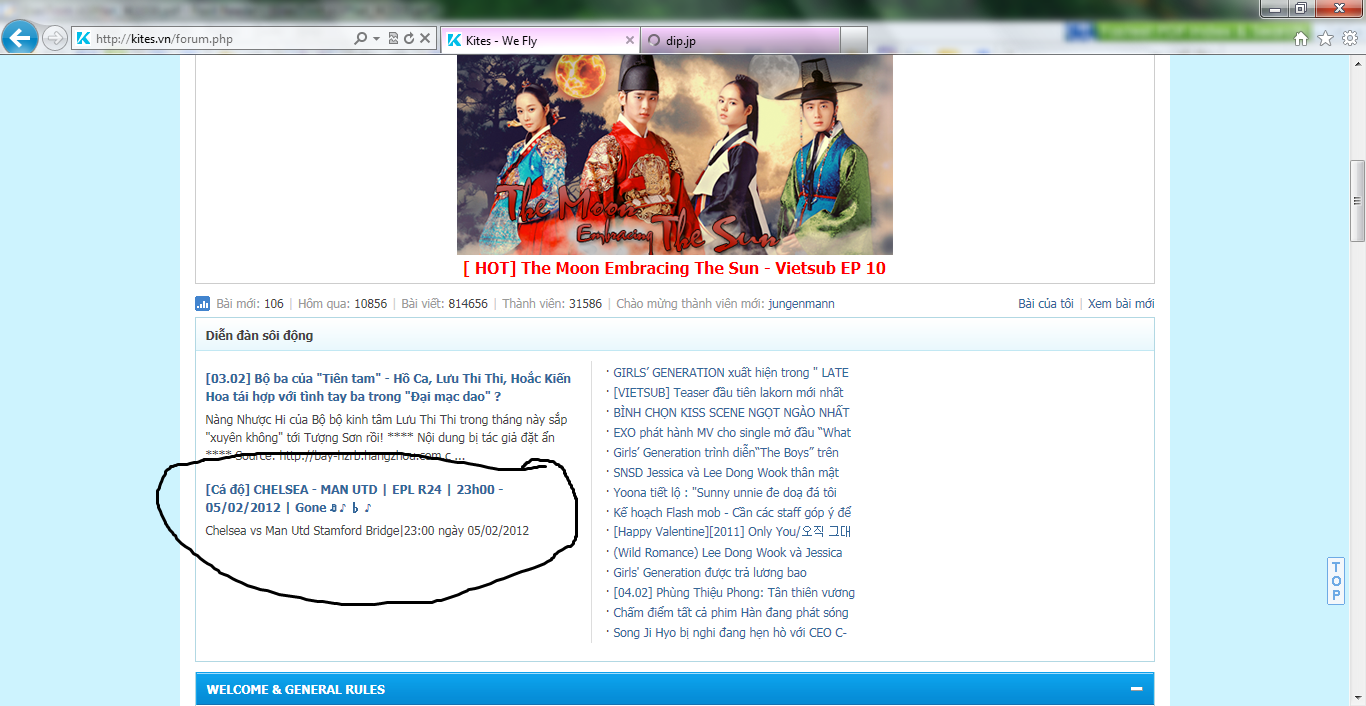Open GIRLS' GENERATION xuất hiện trong LATE thread
The width and height of the screenshot is (1366, 706).
[731, 373]
